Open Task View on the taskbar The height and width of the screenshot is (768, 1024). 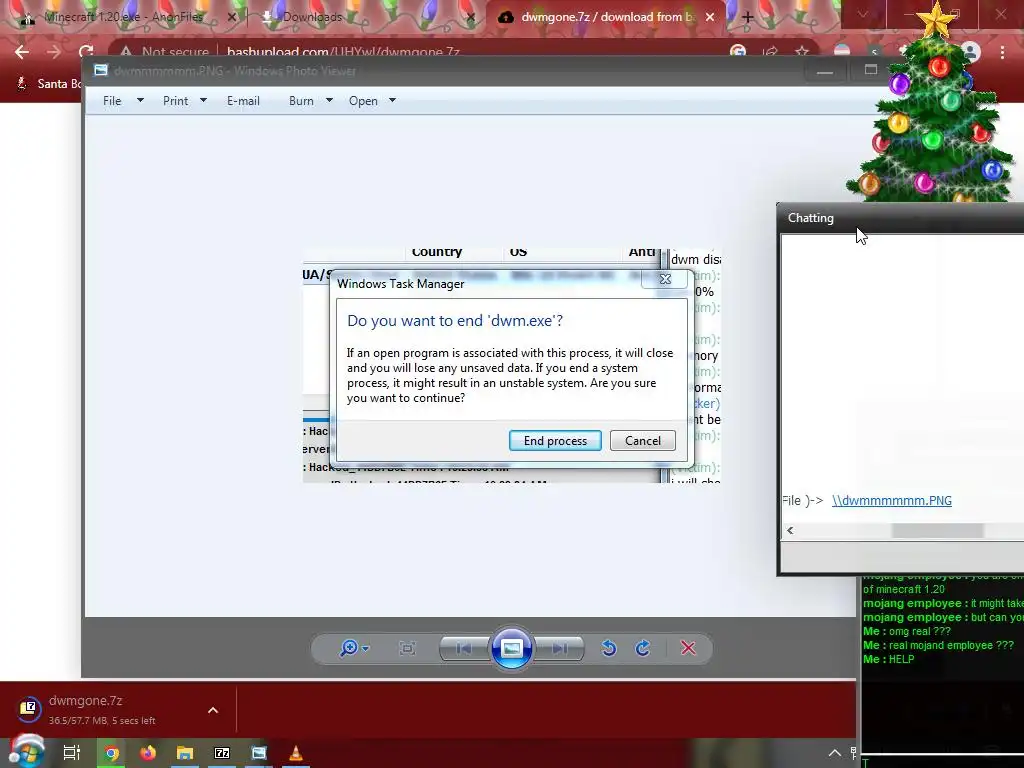pyautogui.click(x=71, y=753)
